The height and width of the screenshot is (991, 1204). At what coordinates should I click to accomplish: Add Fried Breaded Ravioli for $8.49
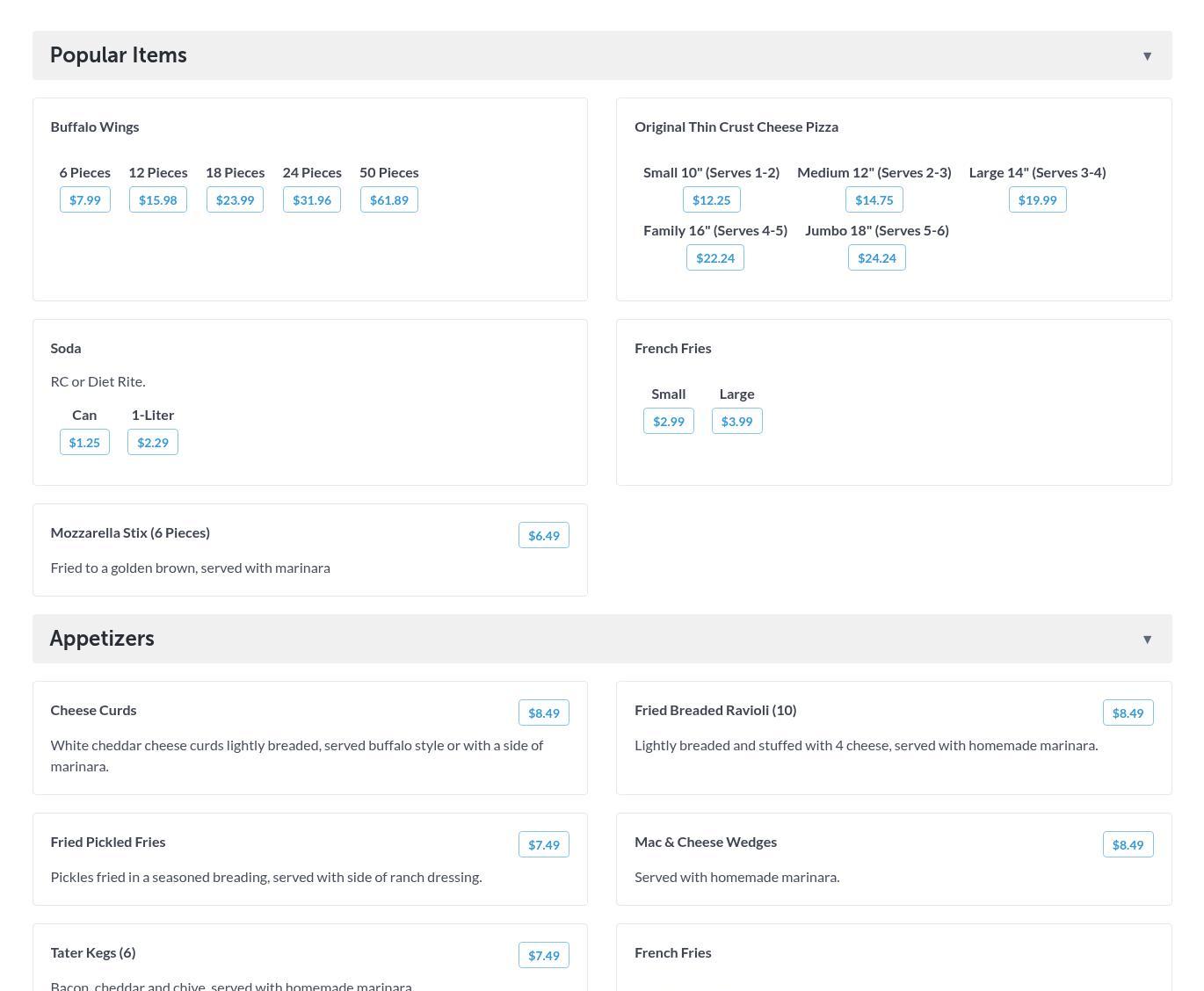1128,713
